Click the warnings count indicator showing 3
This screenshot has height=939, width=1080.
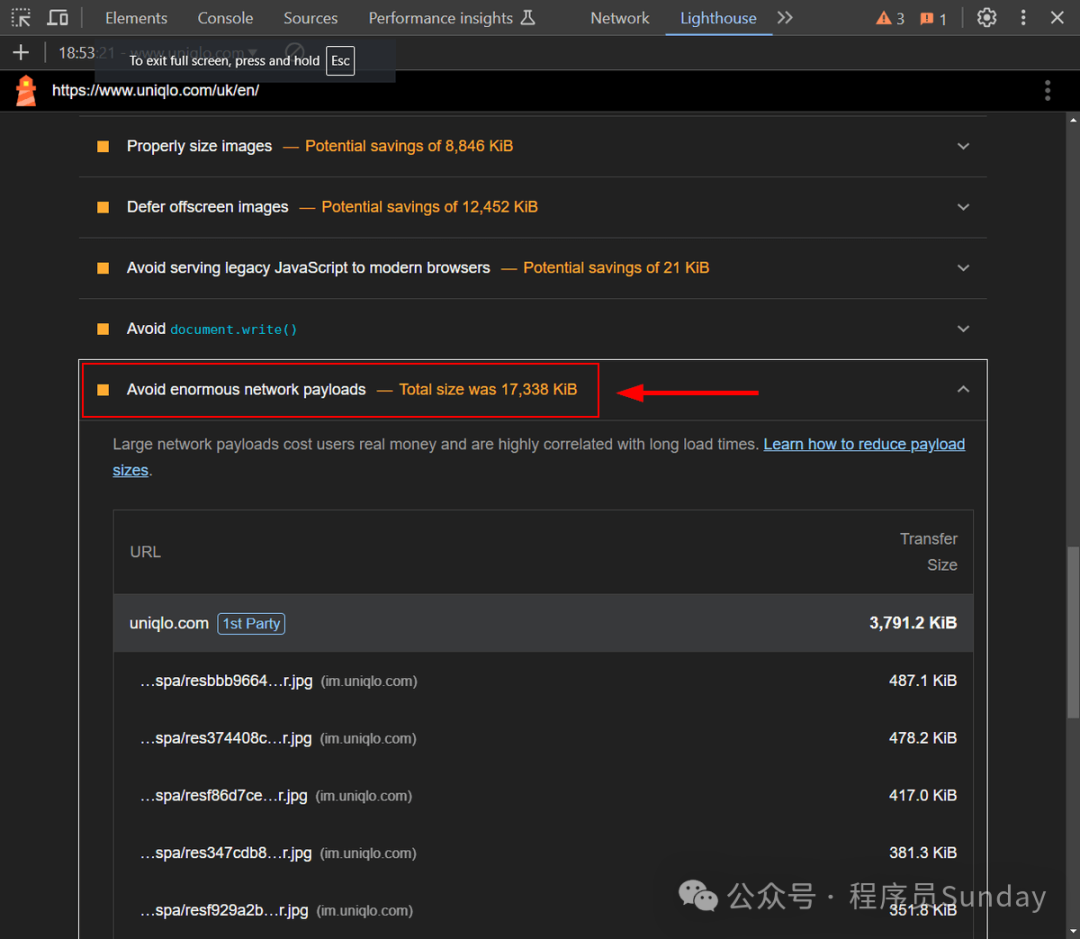coord(891,19)
